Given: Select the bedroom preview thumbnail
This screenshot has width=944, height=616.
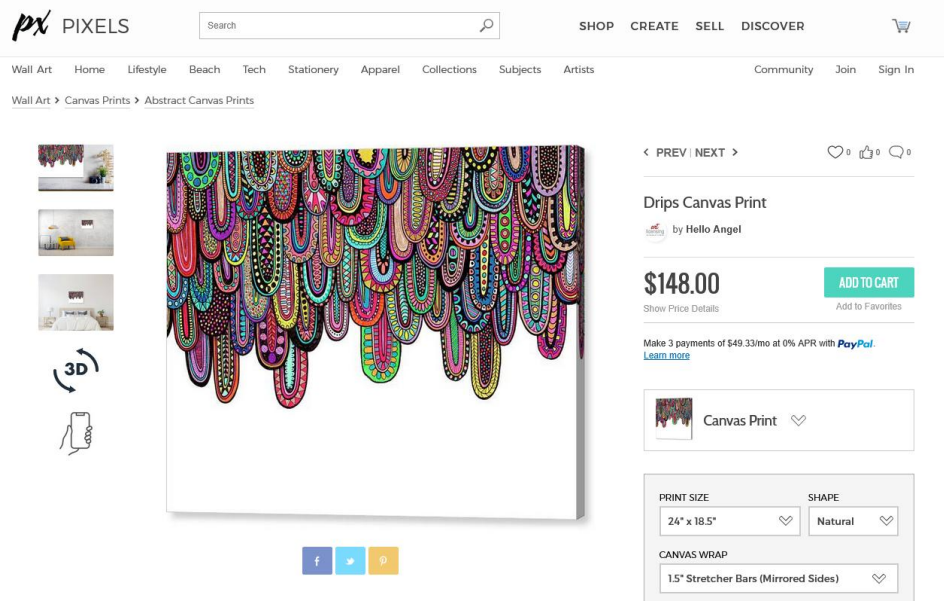Looking at the screenshot, I should pos(76,302).
